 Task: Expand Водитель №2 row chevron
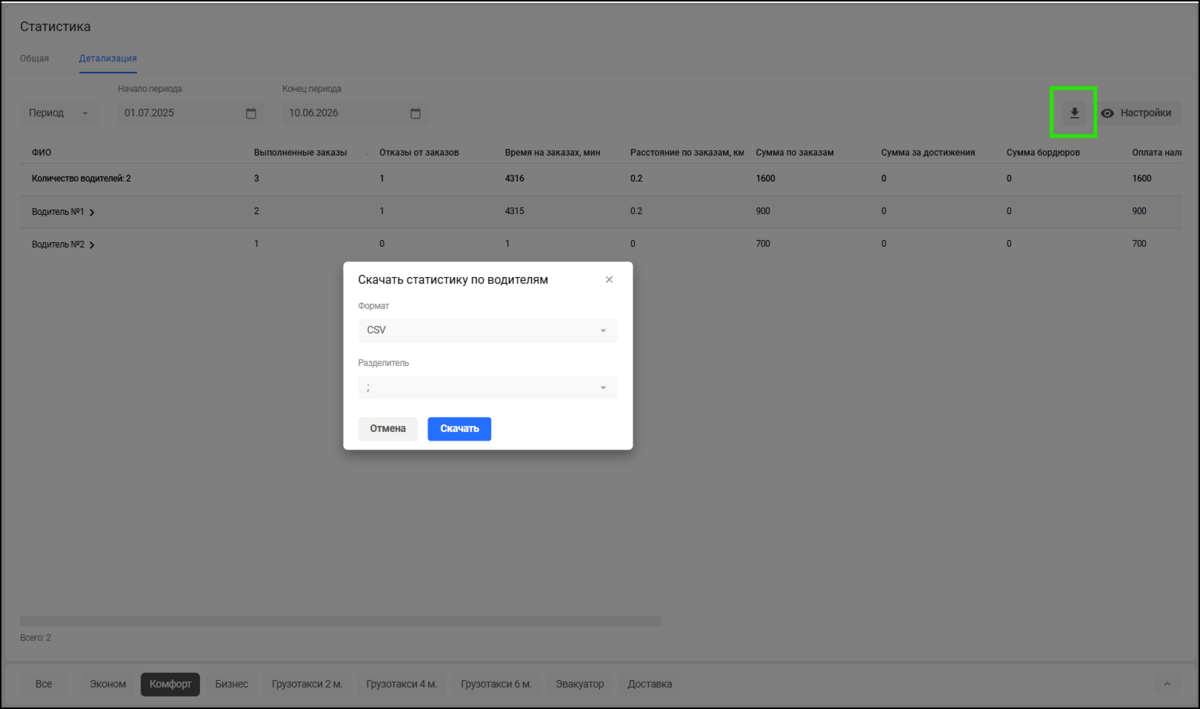pyautogui.click(x=92, y=245)
